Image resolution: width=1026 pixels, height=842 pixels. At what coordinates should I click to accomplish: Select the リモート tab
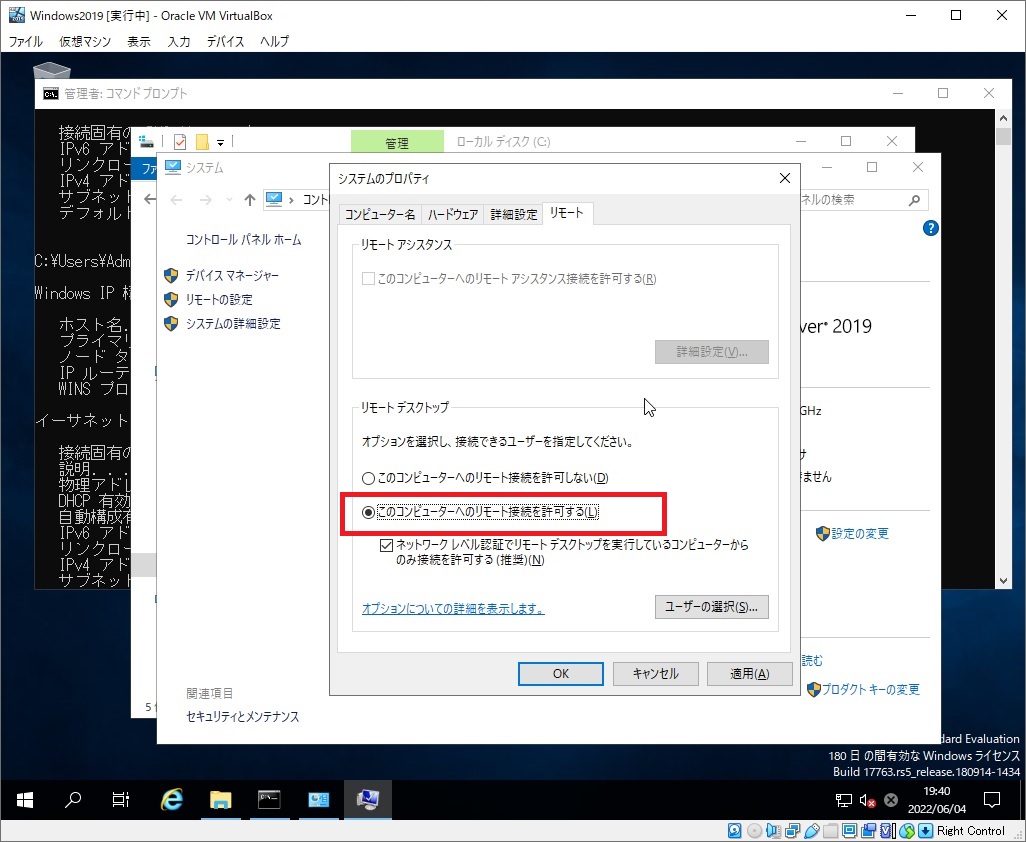tap(567, 213)
